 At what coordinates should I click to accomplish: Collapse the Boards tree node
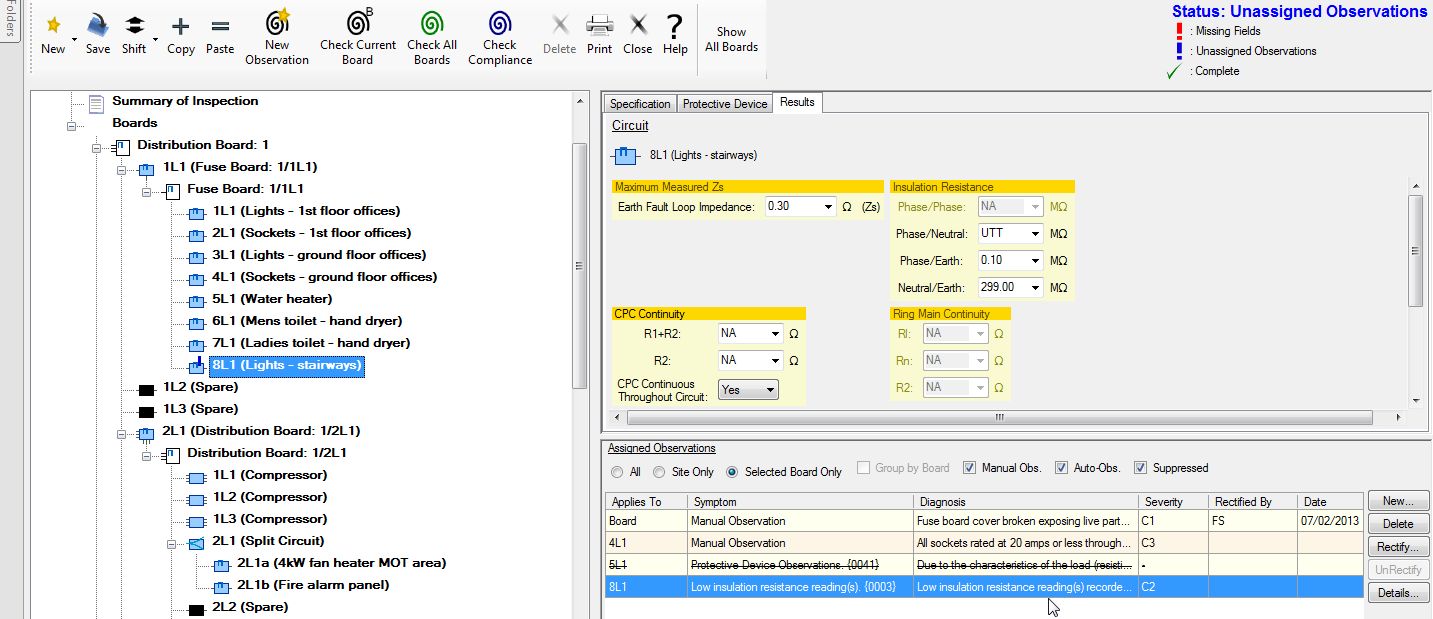click(x=72, y=126)
